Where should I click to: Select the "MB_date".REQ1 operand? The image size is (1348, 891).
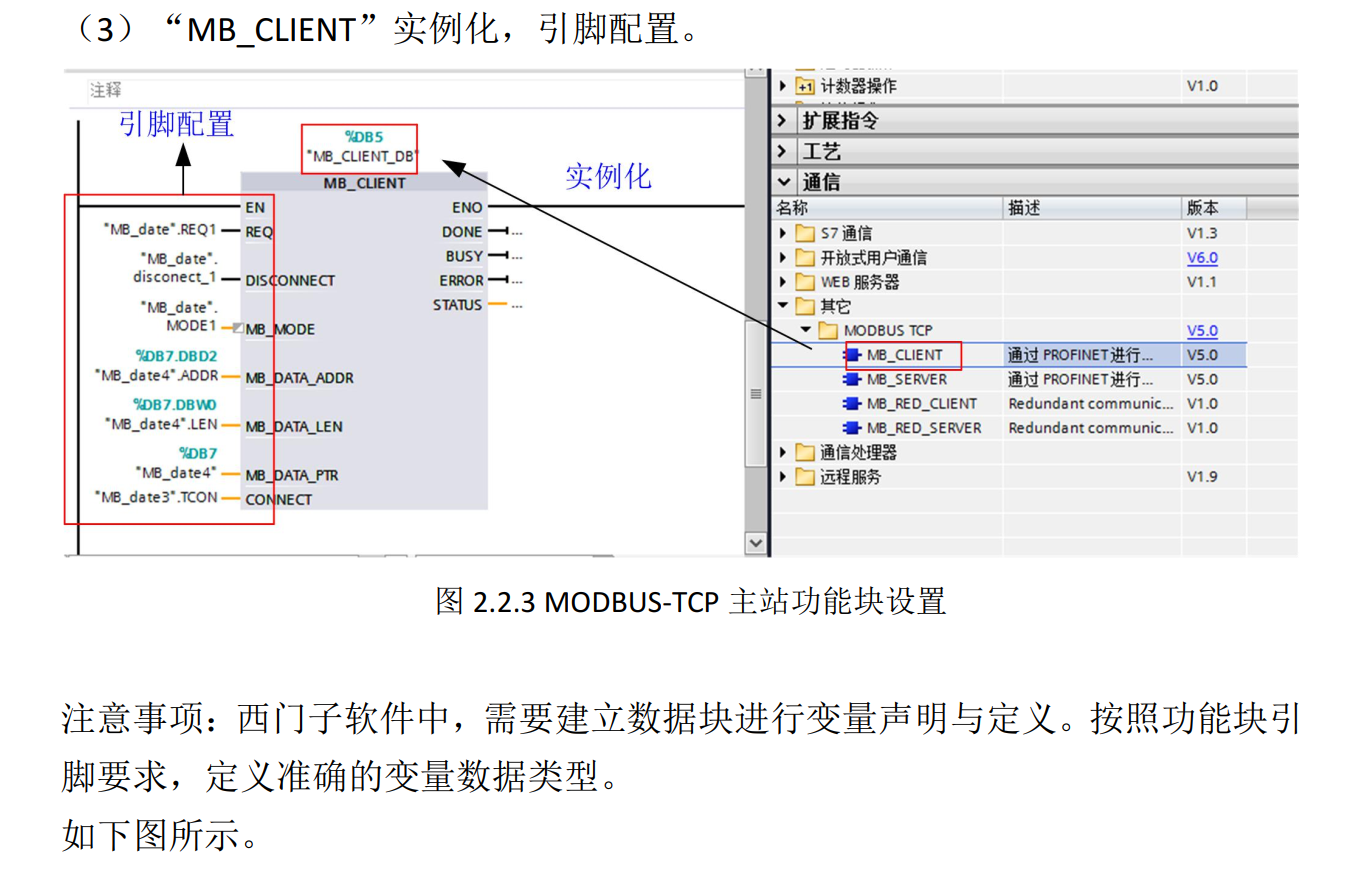point(160,230)
